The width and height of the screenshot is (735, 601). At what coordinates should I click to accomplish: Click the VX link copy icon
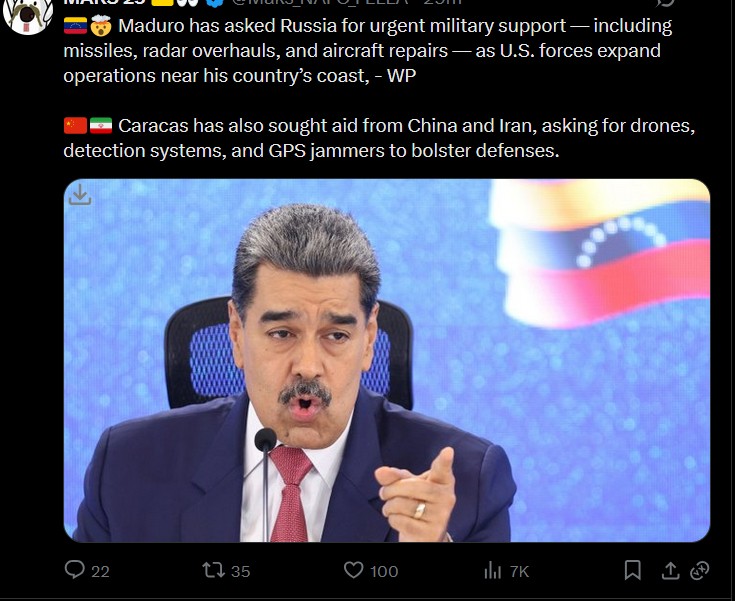[699, 570]
